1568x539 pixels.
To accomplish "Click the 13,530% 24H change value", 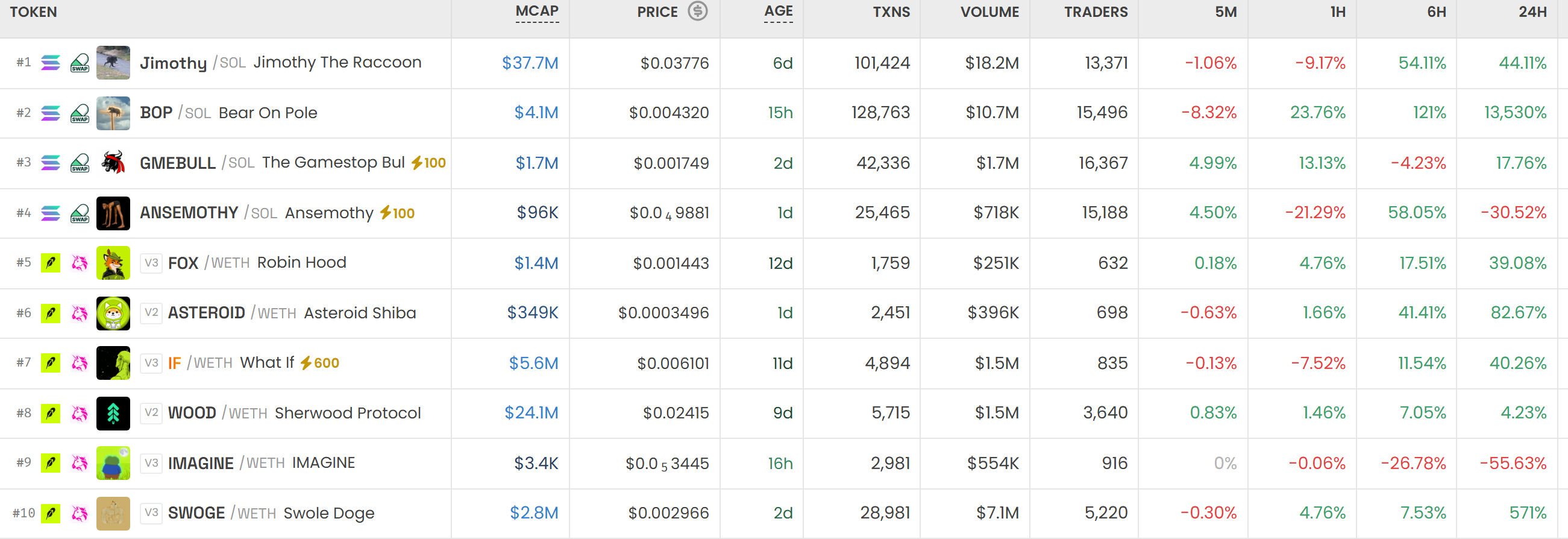I will coord(1514,113).
